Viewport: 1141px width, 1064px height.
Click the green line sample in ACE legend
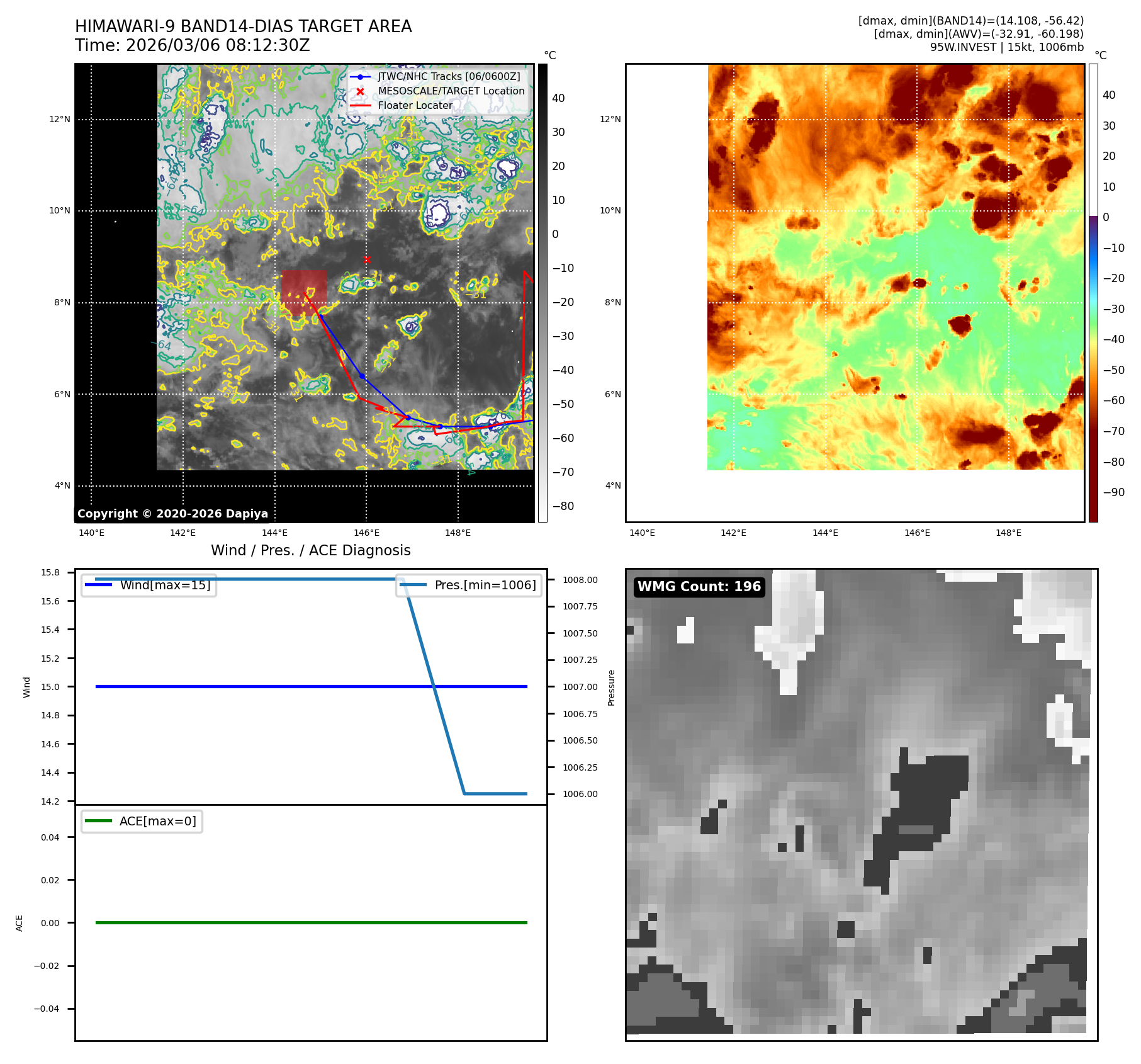[98, 821]
